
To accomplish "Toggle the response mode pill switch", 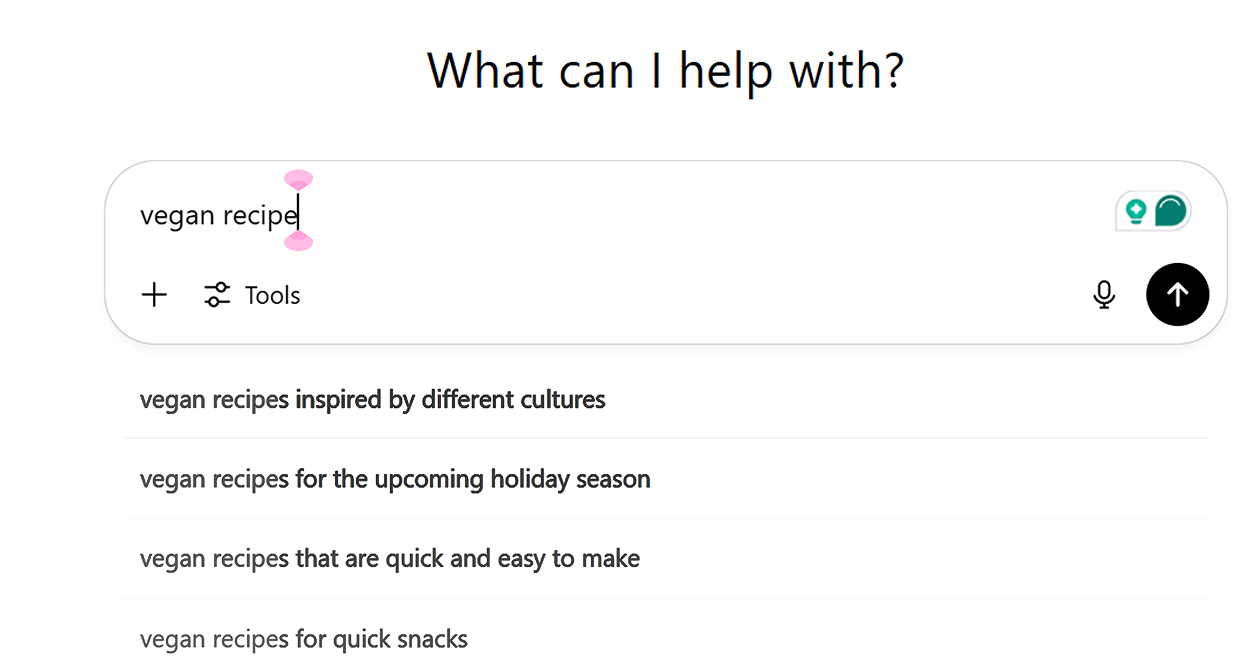I will (x=1152, y=210).
